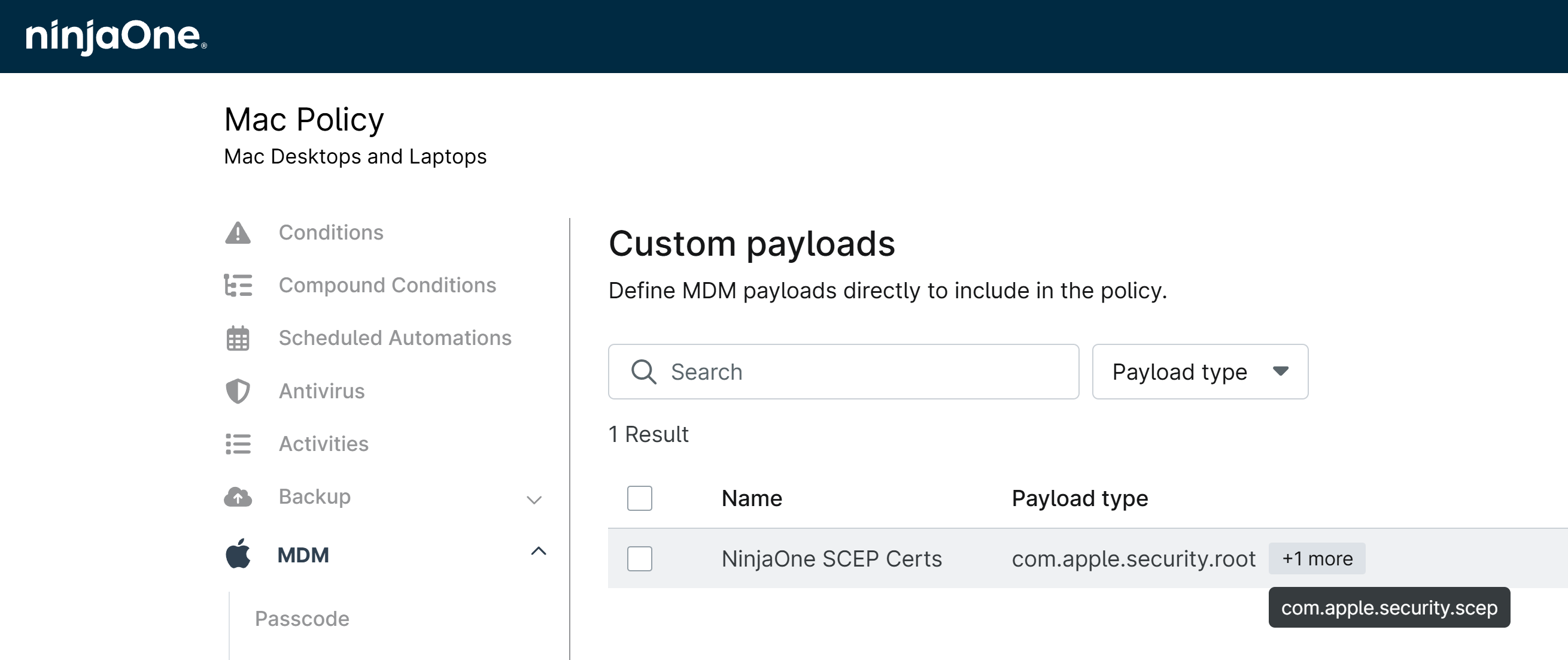Click the Scheduled Automations calendar icon
Image resolution: width=1568 pixels, height=660 pixels.
(x=238, y=338)
